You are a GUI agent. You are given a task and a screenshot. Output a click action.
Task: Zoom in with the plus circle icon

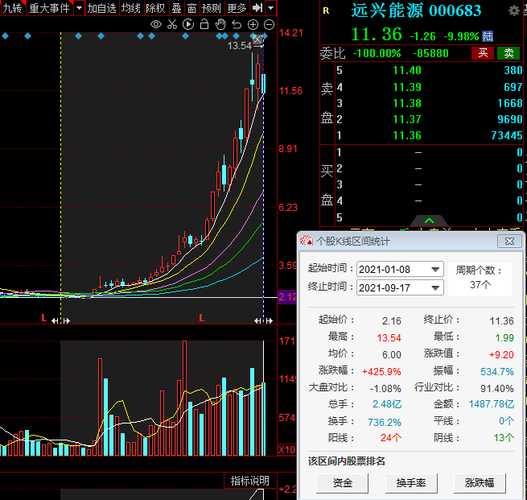(x=253, y=24)
